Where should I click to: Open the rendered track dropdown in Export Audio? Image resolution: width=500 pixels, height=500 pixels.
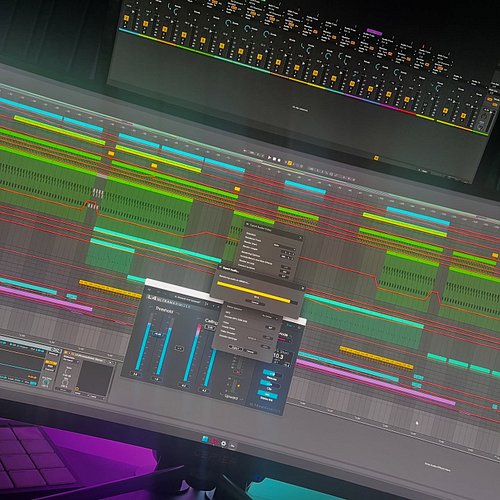point(284,247)
